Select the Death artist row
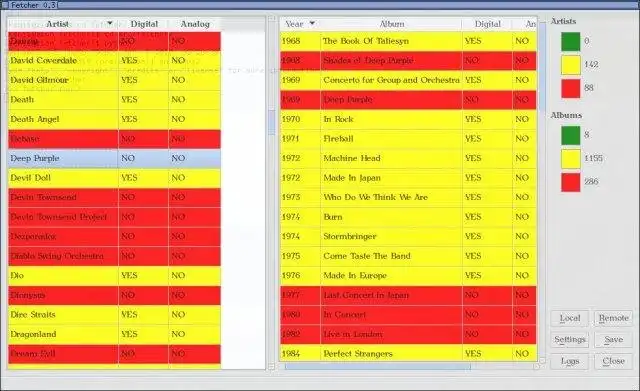Image resolution: width=640 pixels, height=391 pixels. pos(114,100)
